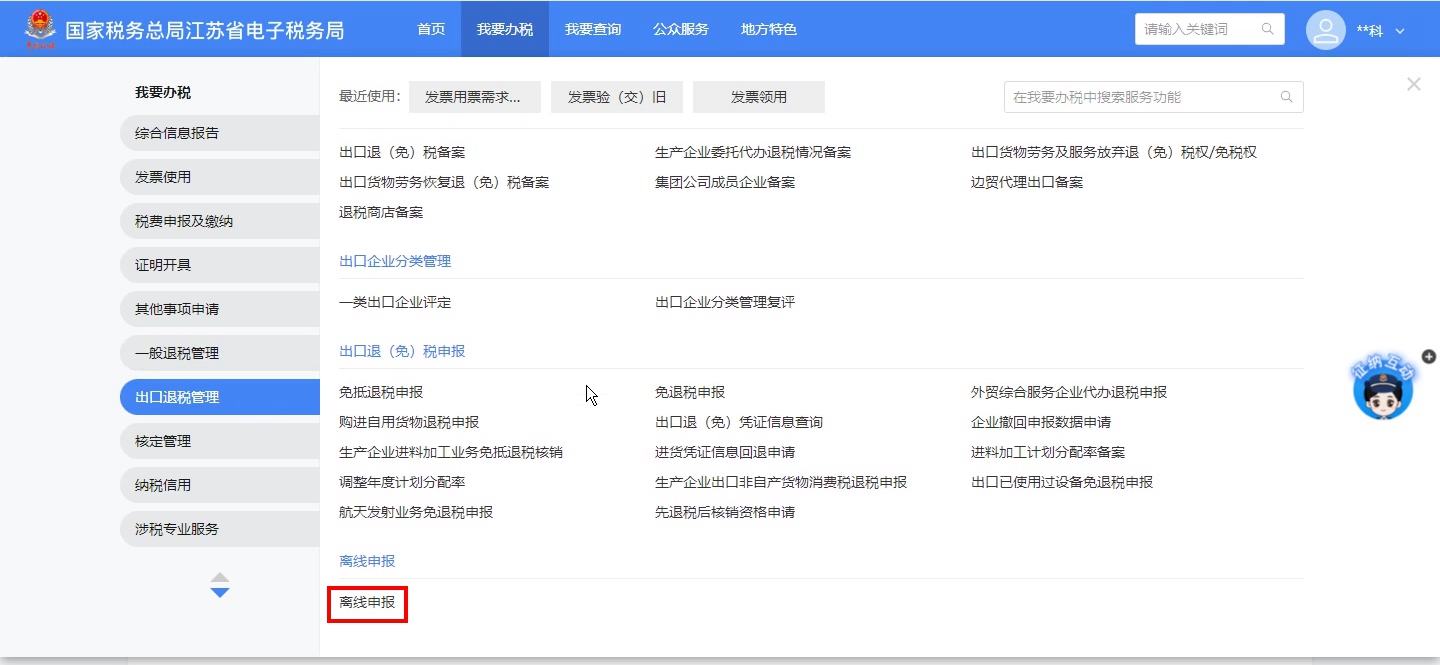Viewport: 1440px width, 665px height.
Task: Open the 免抵退税申报 link
Action: point(381,392)
